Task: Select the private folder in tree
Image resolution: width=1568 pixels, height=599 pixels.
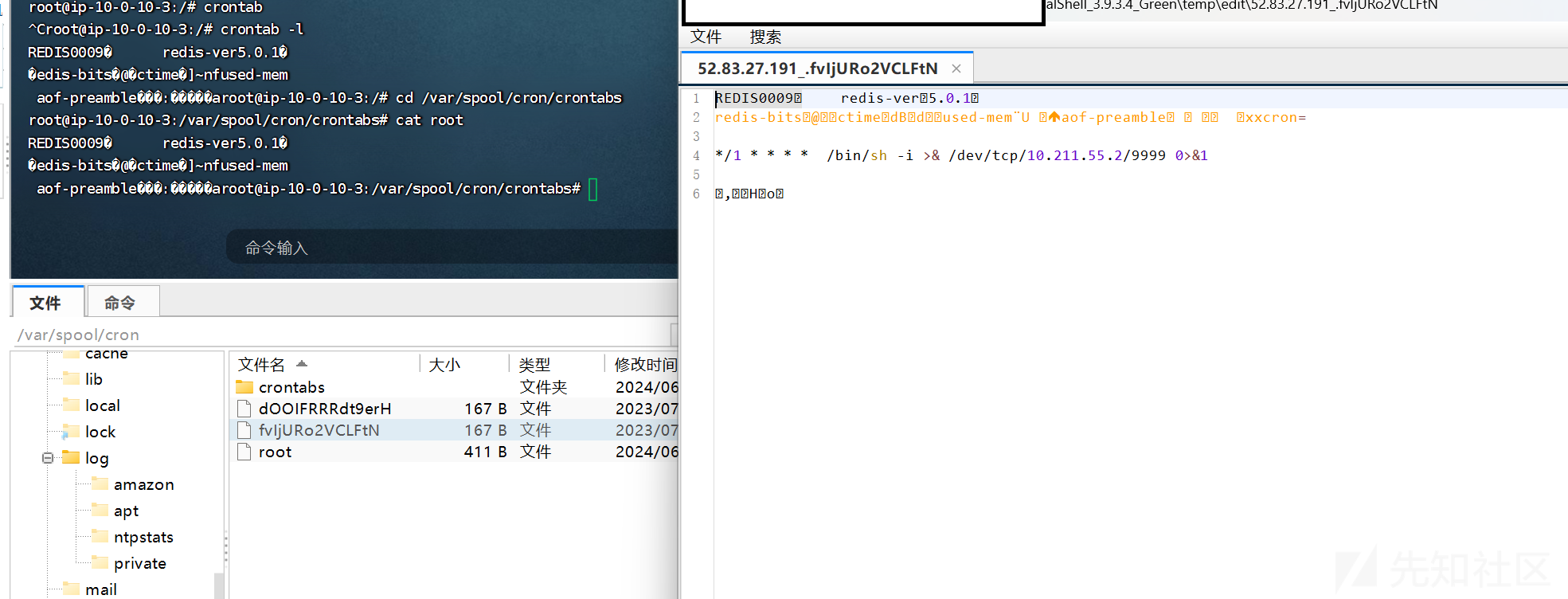Action: [x=139, y=563]
